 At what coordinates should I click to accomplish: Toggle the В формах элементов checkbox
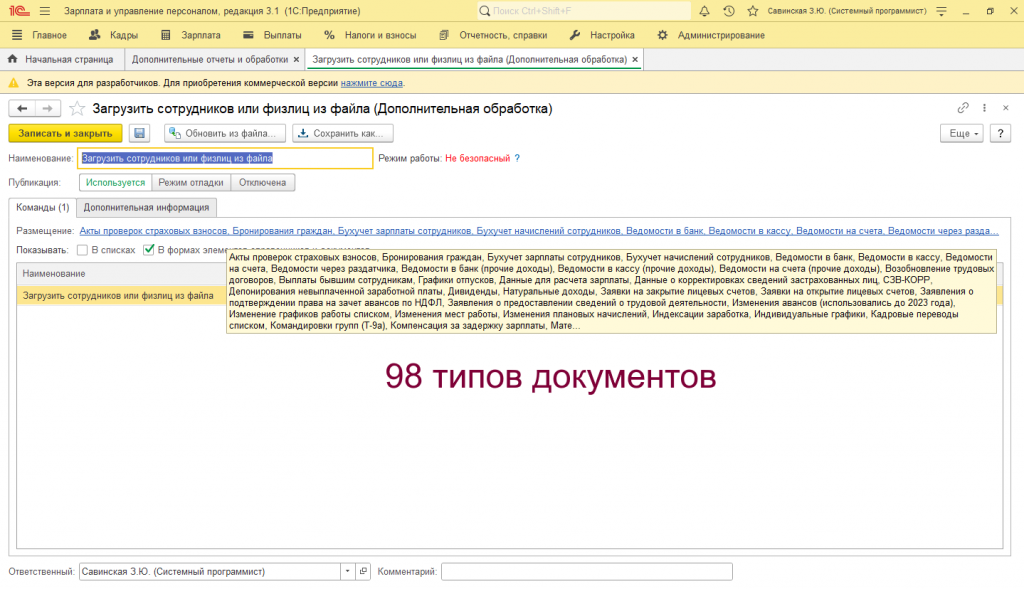click(149, 250)
